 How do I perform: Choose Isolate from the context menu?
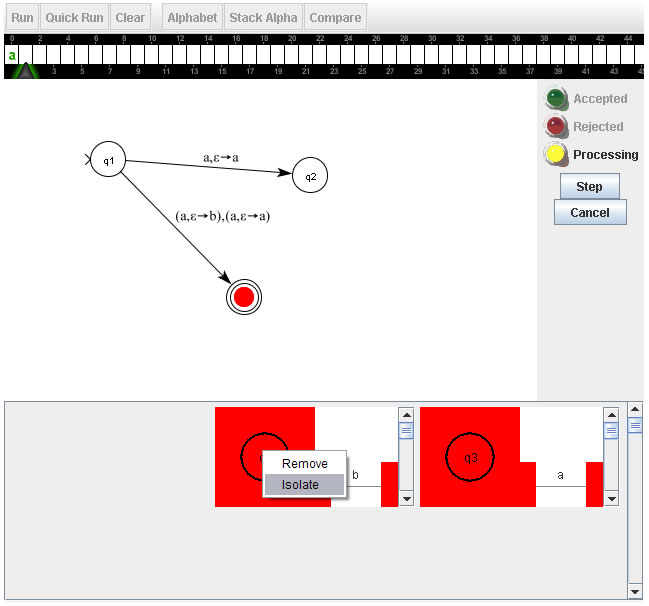pos(300,485)
